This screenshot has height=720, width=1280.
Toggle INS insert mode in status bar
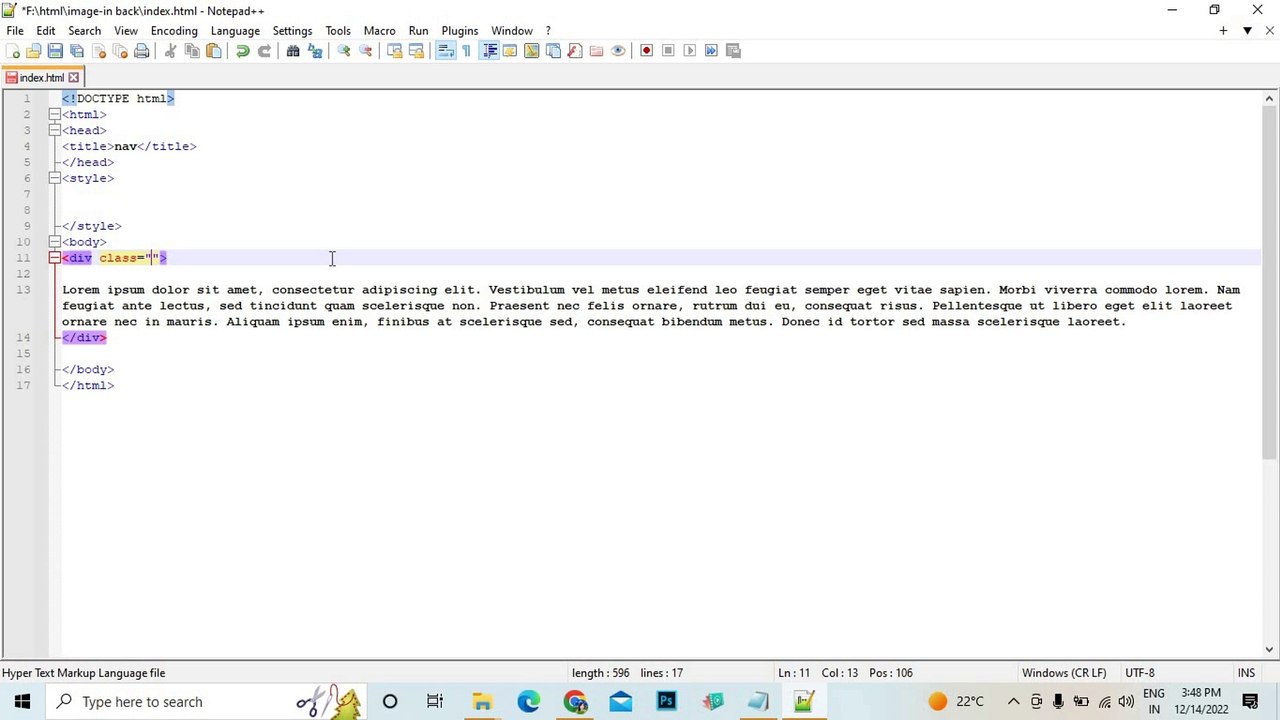pyautogui.click(x=1246, y=673)
